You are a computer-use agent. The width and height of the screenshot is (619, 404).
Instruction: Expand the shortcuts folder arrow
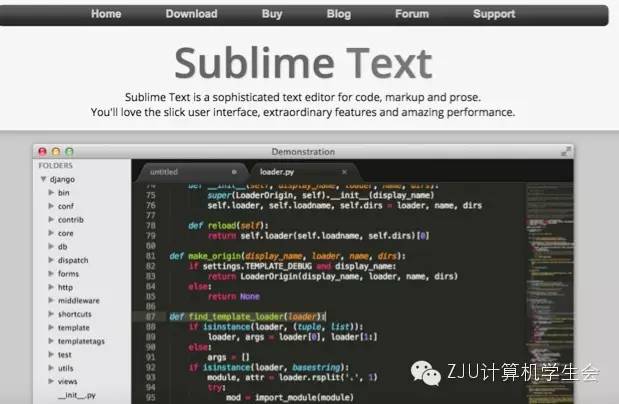click(x=51, y=314)
